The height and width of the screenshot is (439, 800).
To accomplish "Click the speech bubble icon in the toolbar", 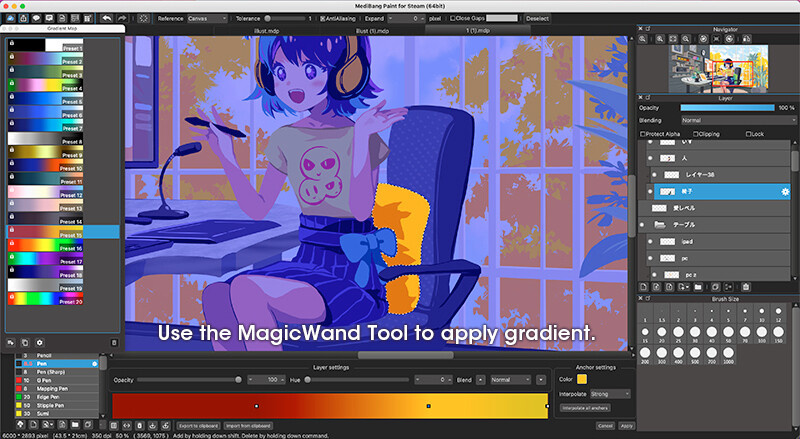I will (36, 18).
